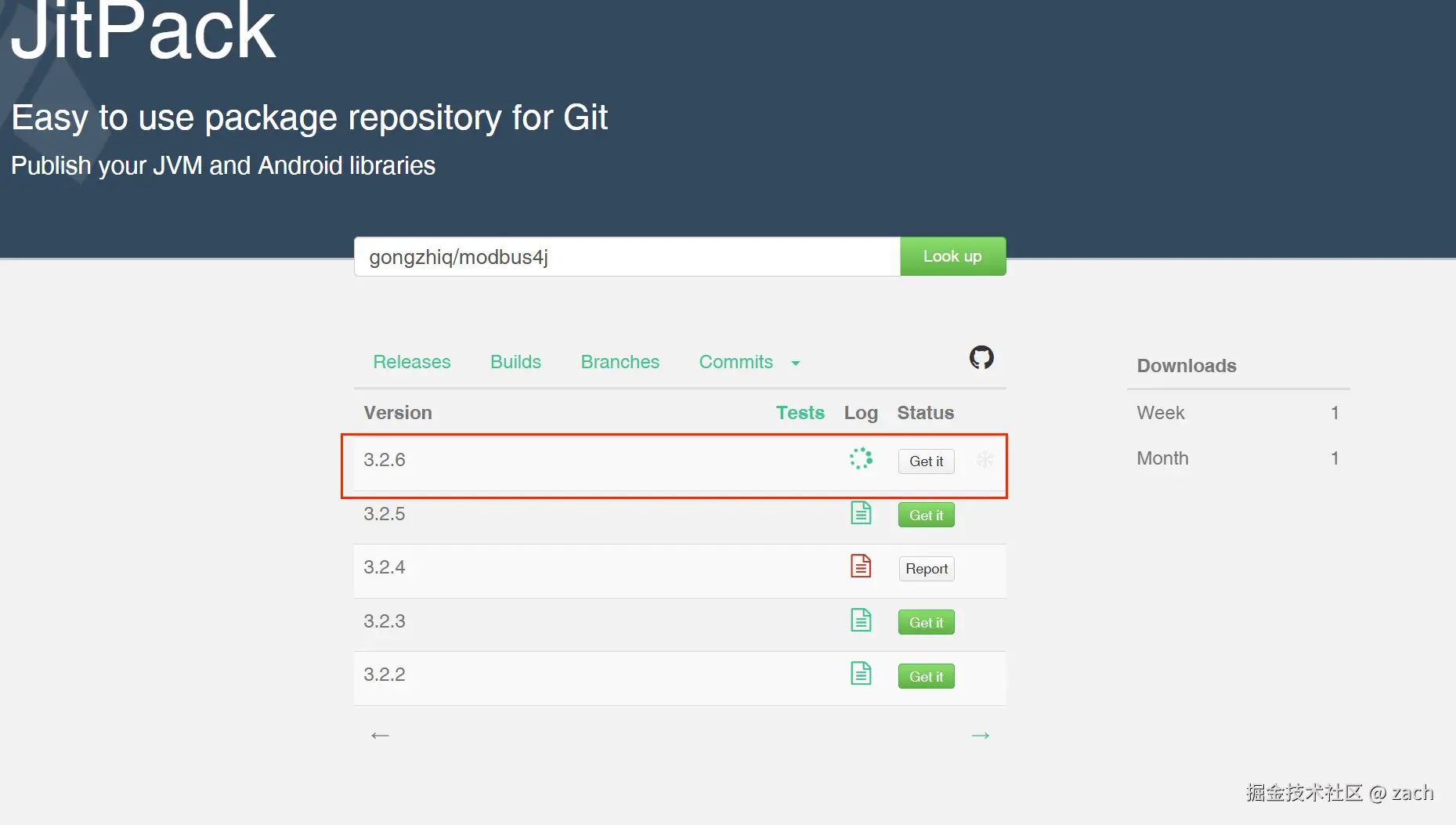Expand the Commits dropdown caret
This screenshot has height=825, width=1456.
[x=796, y=363]
